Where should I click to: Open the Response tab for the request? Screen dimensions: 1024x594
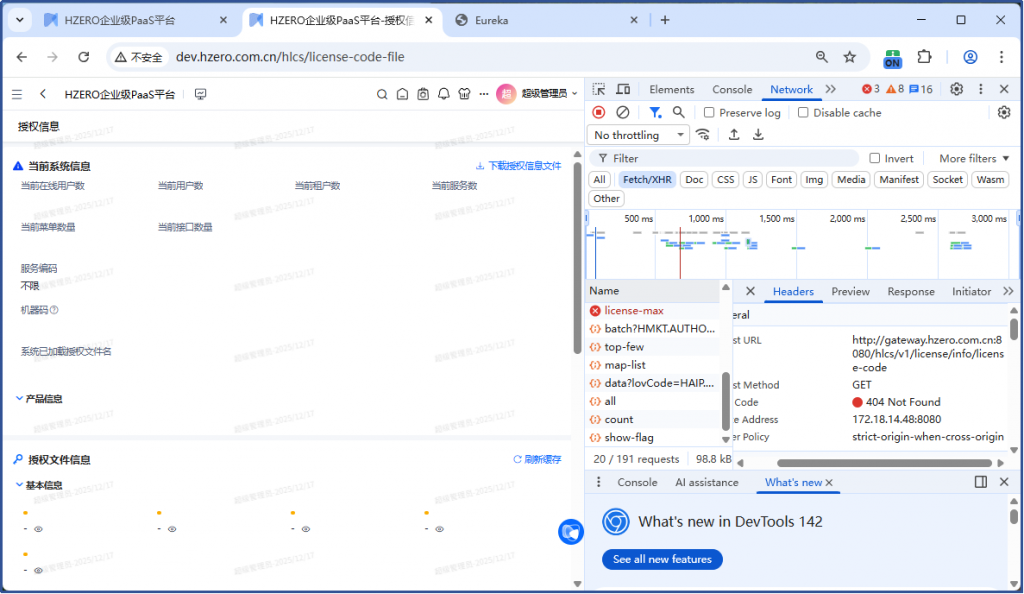910,292
